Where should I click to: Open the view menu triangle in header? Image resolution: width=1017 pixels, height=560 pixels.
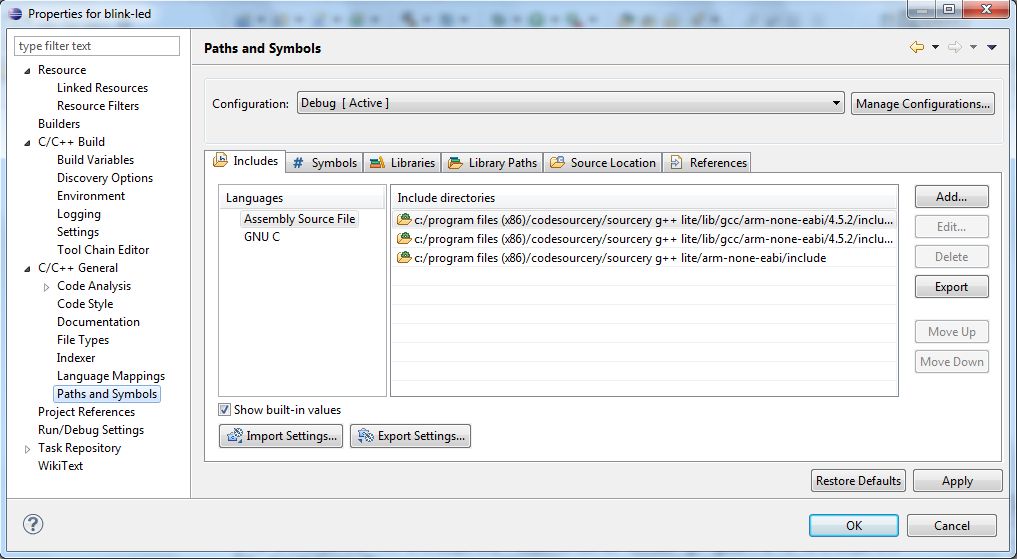(991, 47)
